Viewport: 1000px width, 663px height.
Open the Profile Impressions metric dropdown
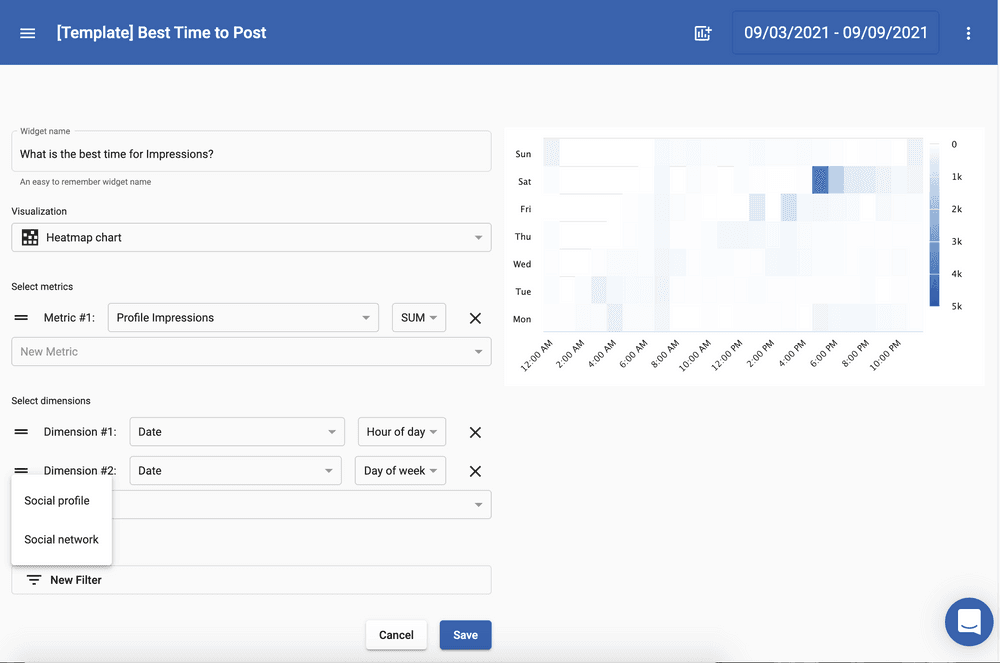pos(243,318)
